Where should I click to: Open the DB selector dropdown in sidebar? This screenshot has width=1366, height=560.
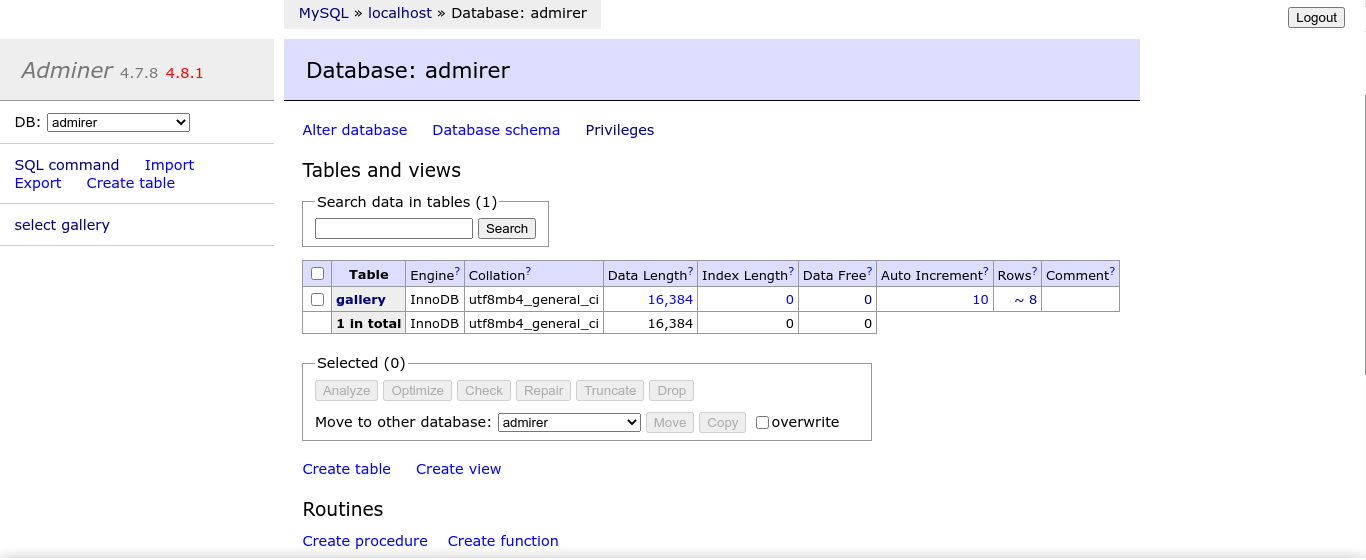pos(118,123)
